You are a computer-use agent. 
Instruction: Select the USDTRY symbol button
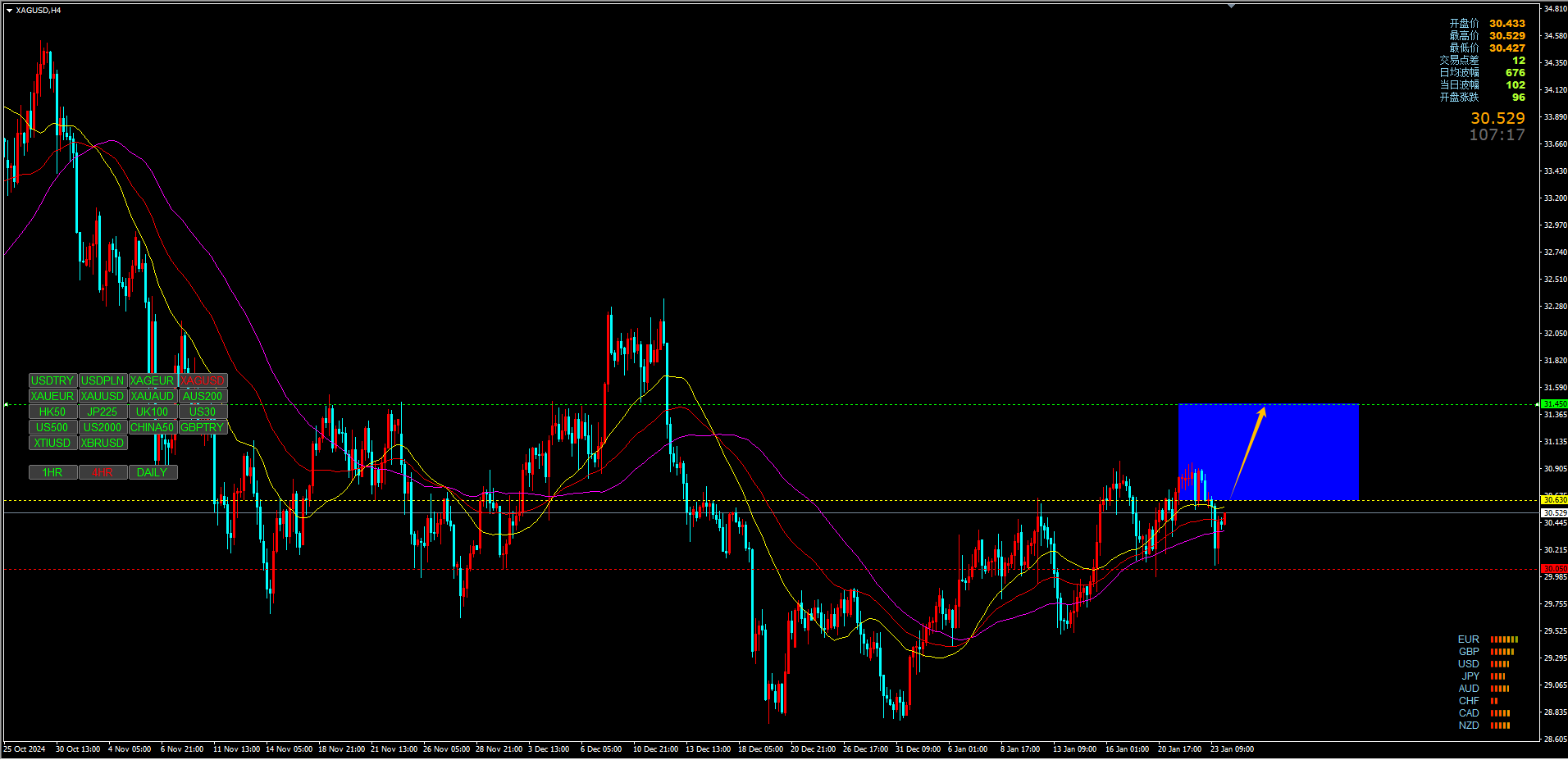(x=52, y=380)
